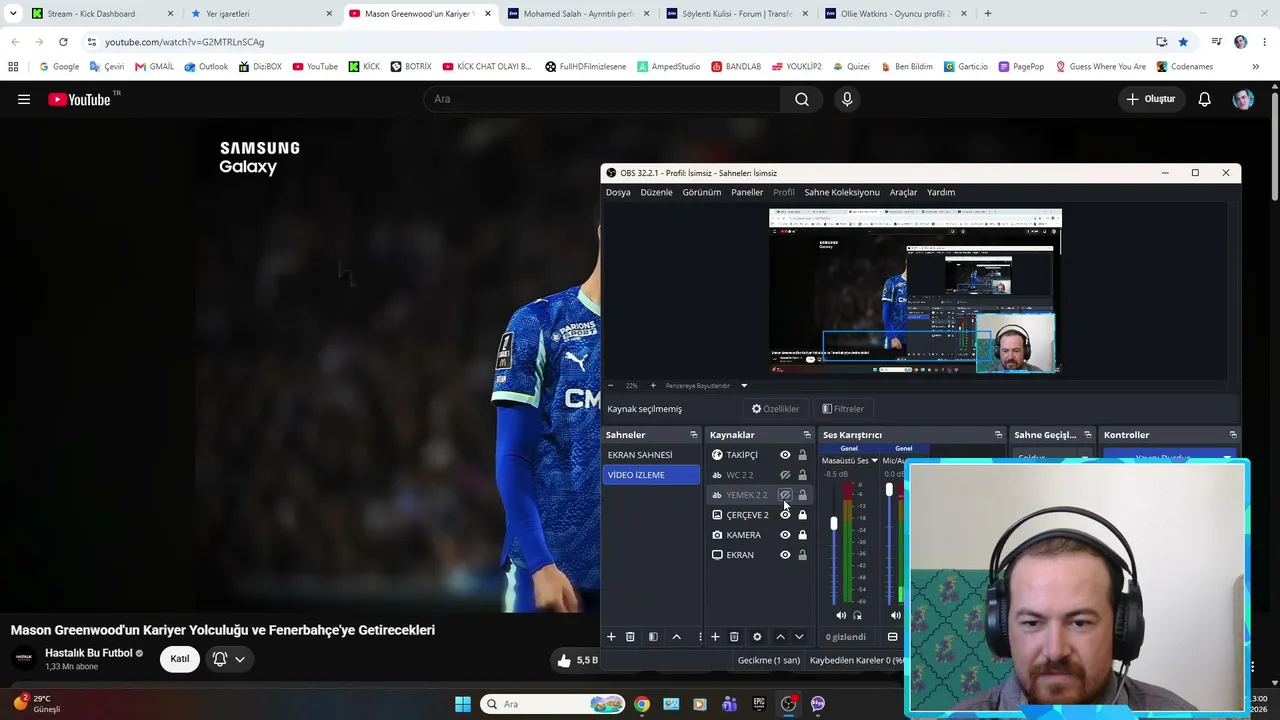1280x720 pixels.
Task: Open Hastalık Bu Futbol channel link
Action: (88, 653)
